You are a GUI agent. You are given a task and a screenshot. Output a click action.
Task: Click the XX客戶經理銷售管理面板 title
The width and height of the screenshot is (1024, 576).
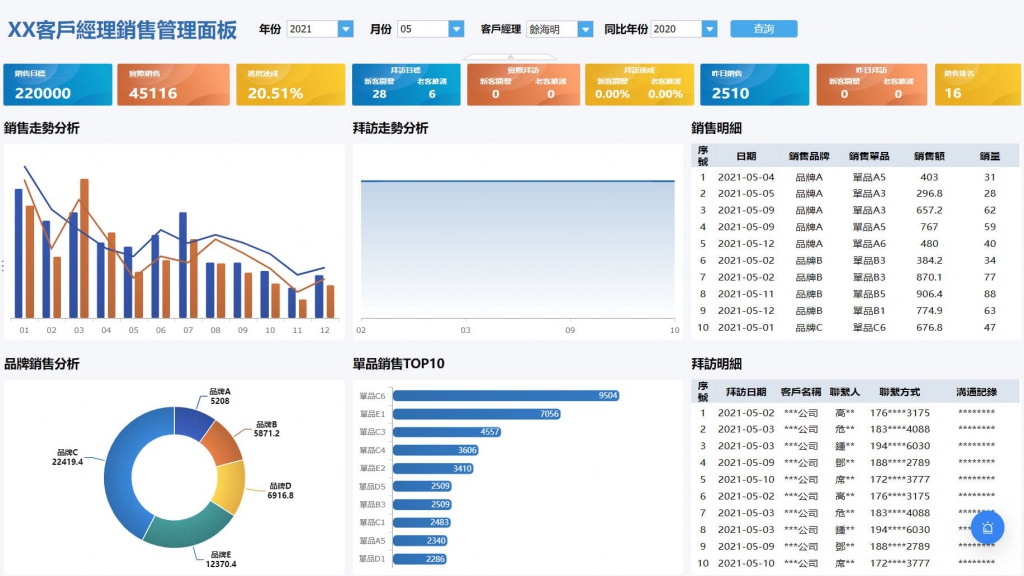click(x=122, y=30)
